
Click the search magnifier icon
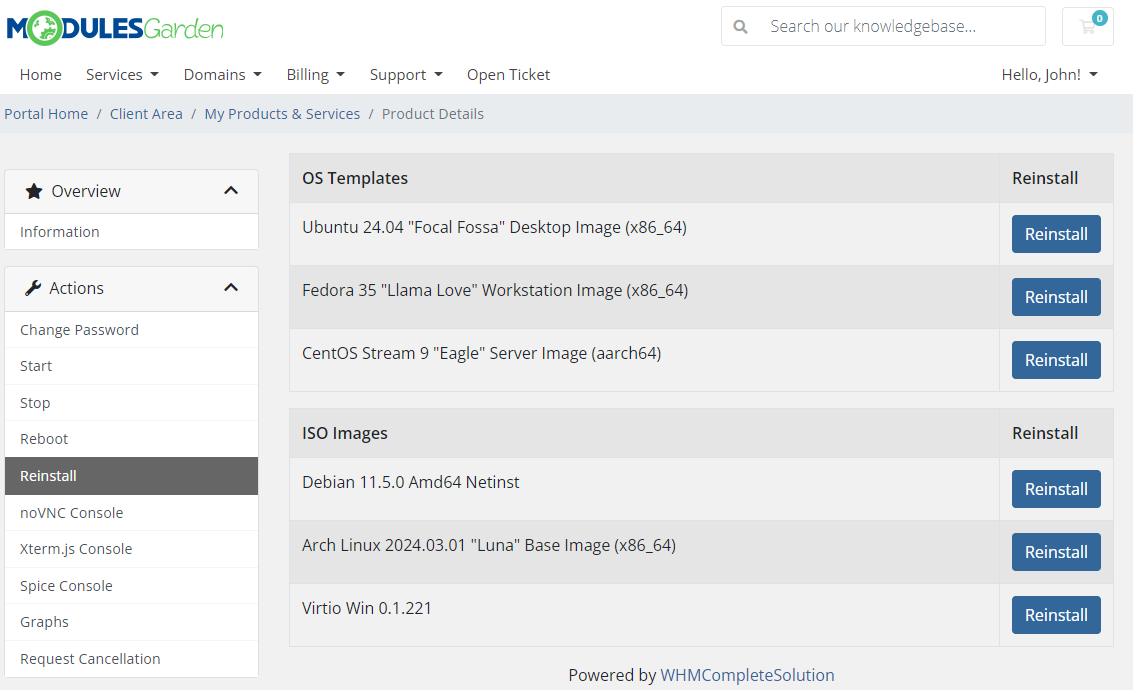pos(740,26)
